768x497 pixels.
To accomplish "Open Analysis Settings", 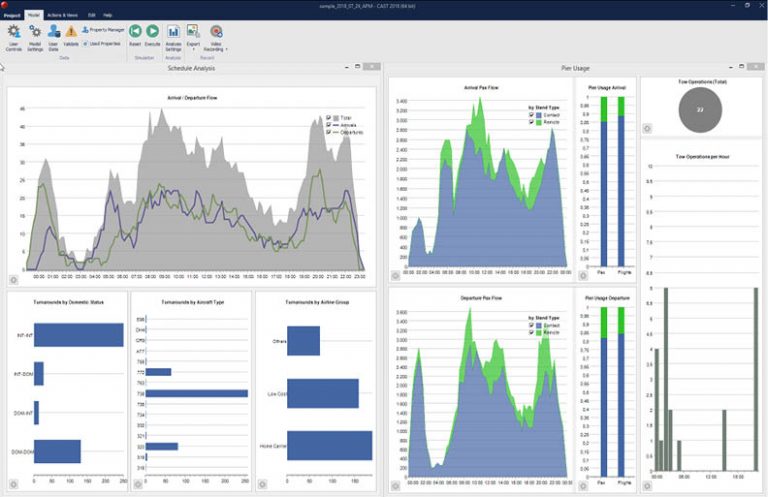I will pyautogui.click(x=173, y=36).
